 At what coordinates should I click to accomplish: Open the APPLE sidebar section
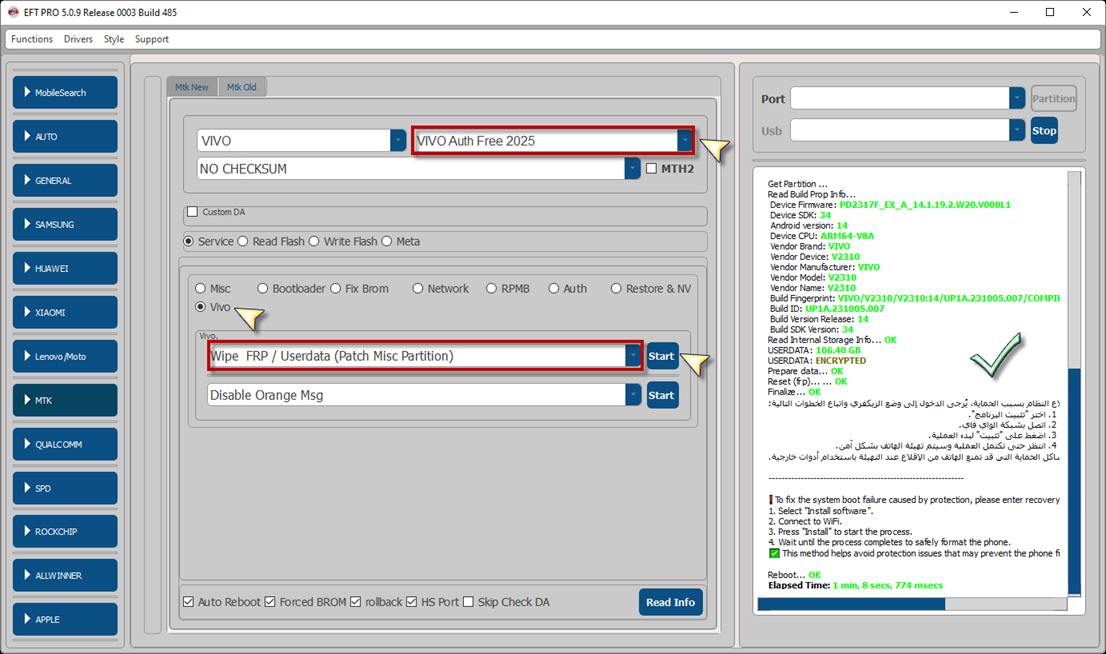65,619
